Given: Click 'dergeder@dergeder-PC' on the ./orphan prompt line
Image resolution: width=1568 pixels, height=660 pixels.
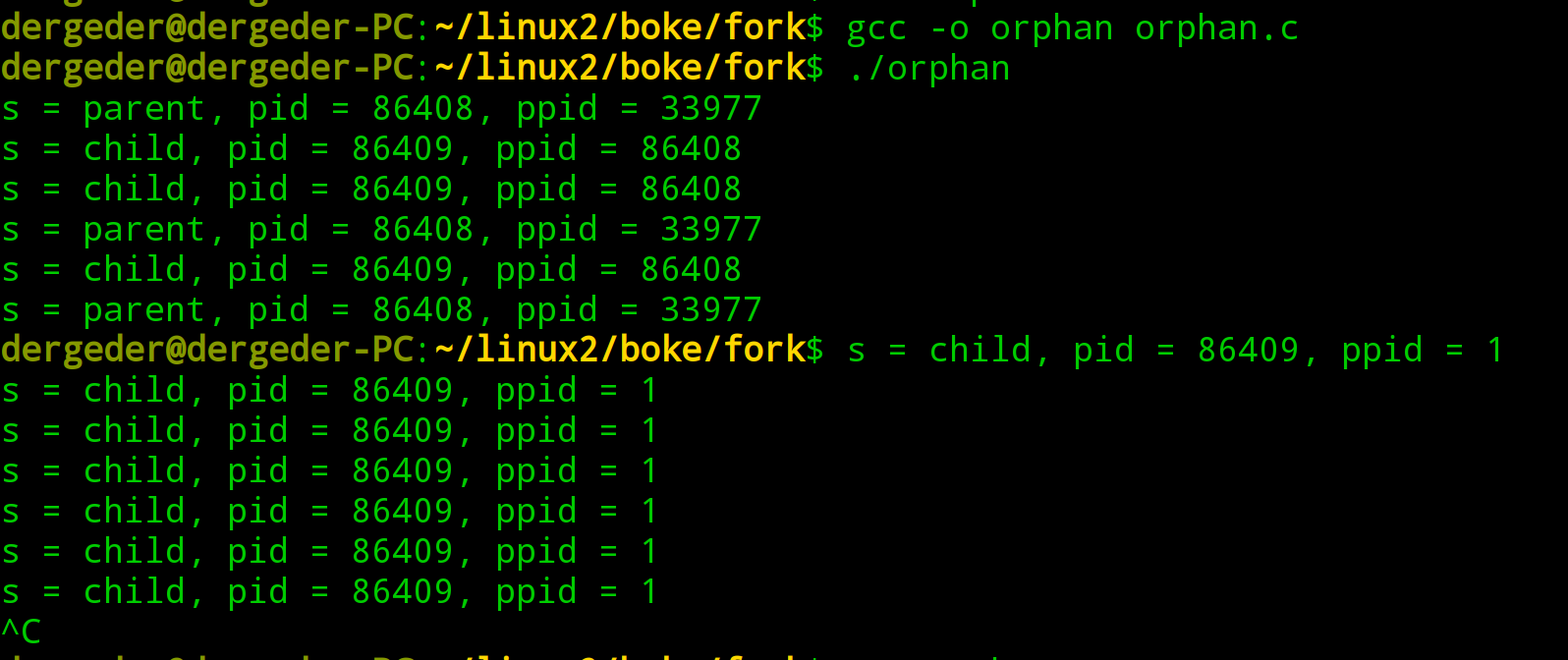Looking at the screenshot, I should tap(208, 69).
